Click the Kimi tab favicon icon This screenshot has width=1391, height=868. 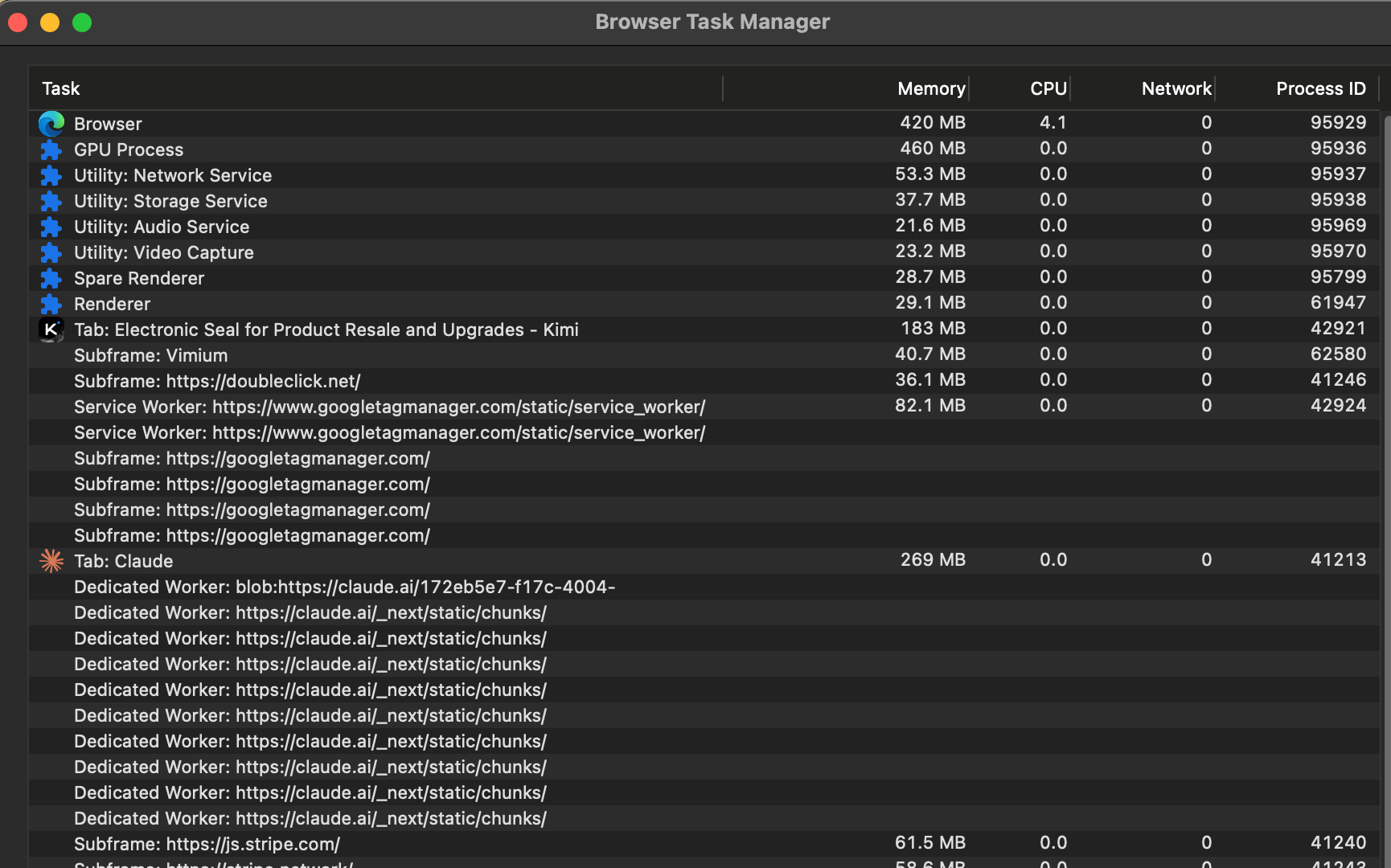51,330
